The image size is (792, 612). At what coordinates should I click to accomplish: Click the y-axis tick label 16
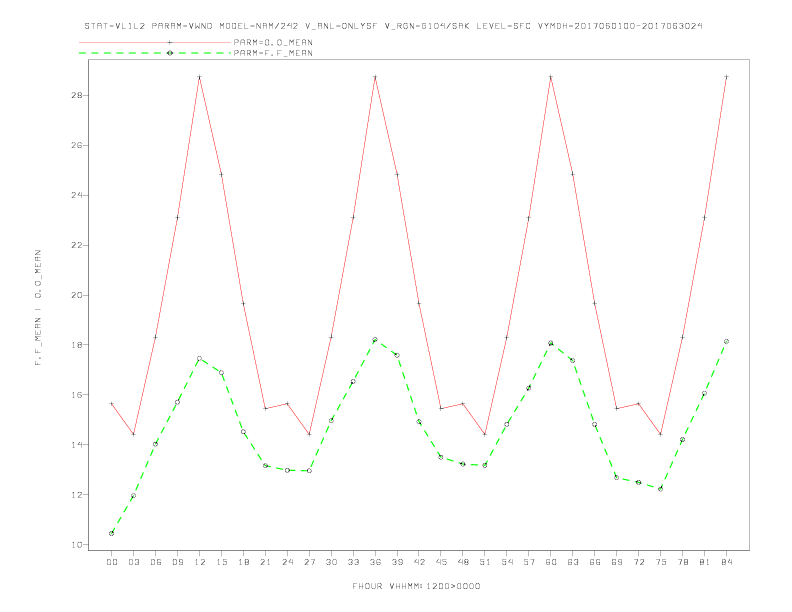point(76,395)
